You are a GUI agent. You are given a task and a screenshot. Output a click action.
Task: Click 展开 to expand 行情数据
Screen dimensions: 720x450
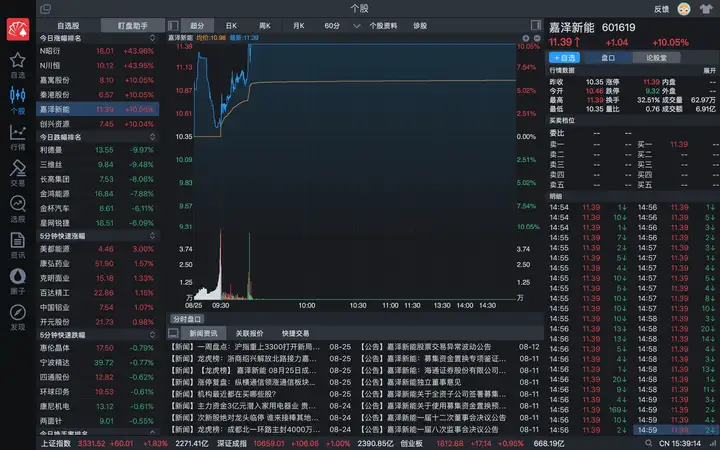point(709,71)
